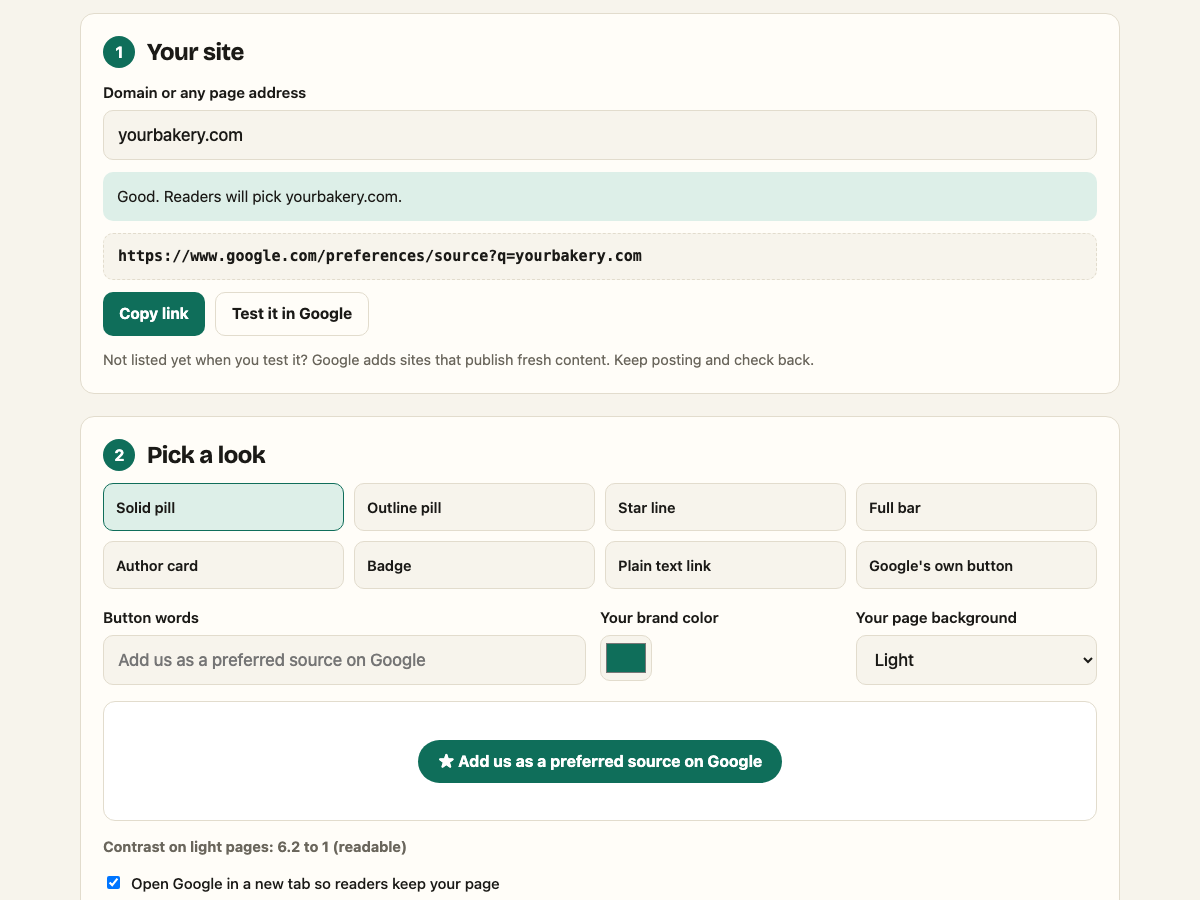Viewport: 1200px width, 900px height.
Task: Click the 'Good. Readers will pick yourbakery.com.' message
Action: (600, 197)
